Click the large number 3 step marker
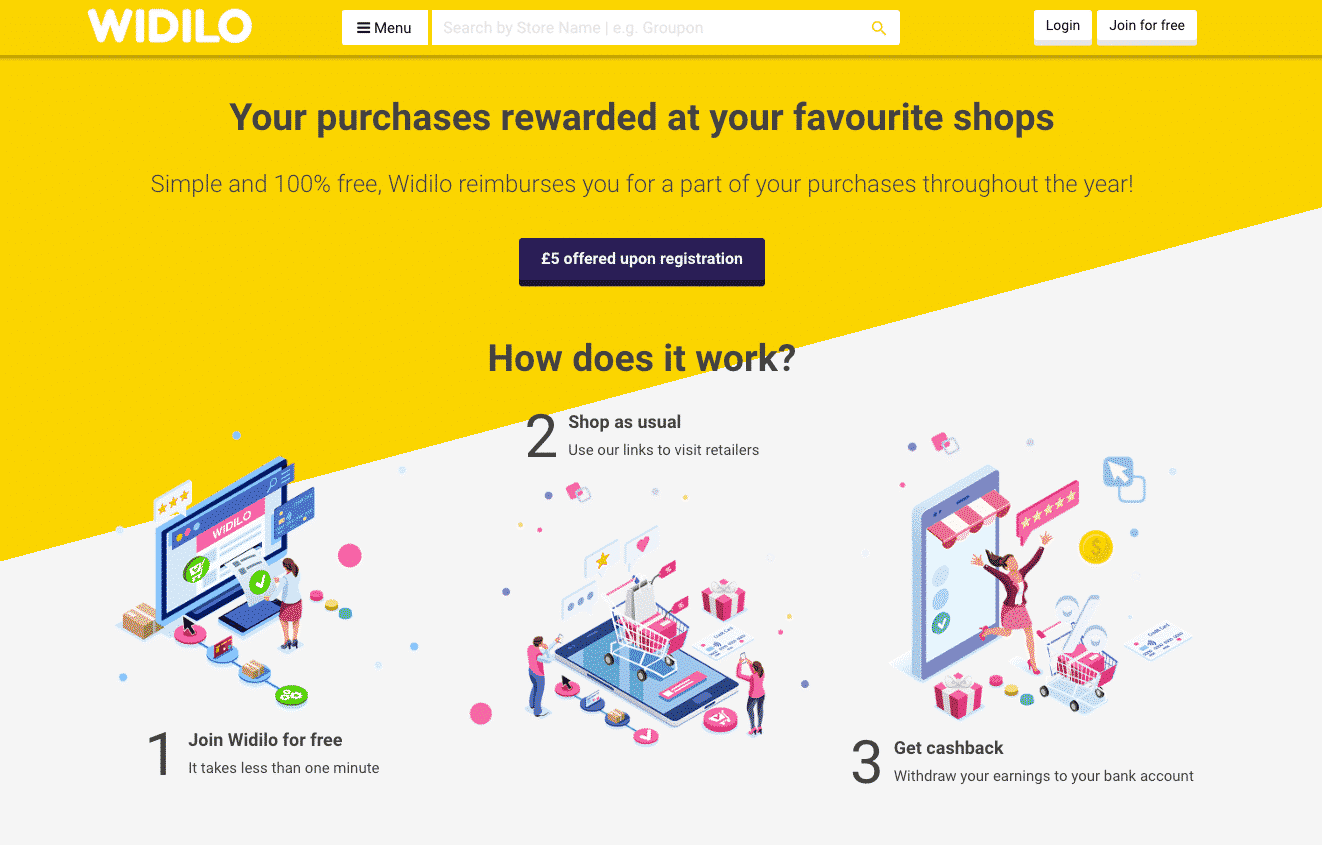Viewport: 1322px width, 845px height. coord(866,762)
